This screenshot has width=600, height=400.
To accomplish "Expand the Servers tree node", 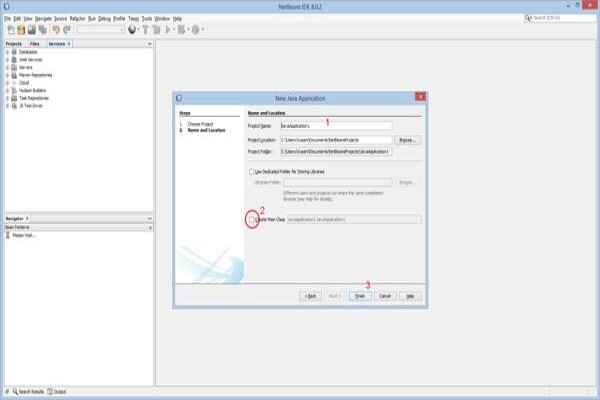I will 7,67.
